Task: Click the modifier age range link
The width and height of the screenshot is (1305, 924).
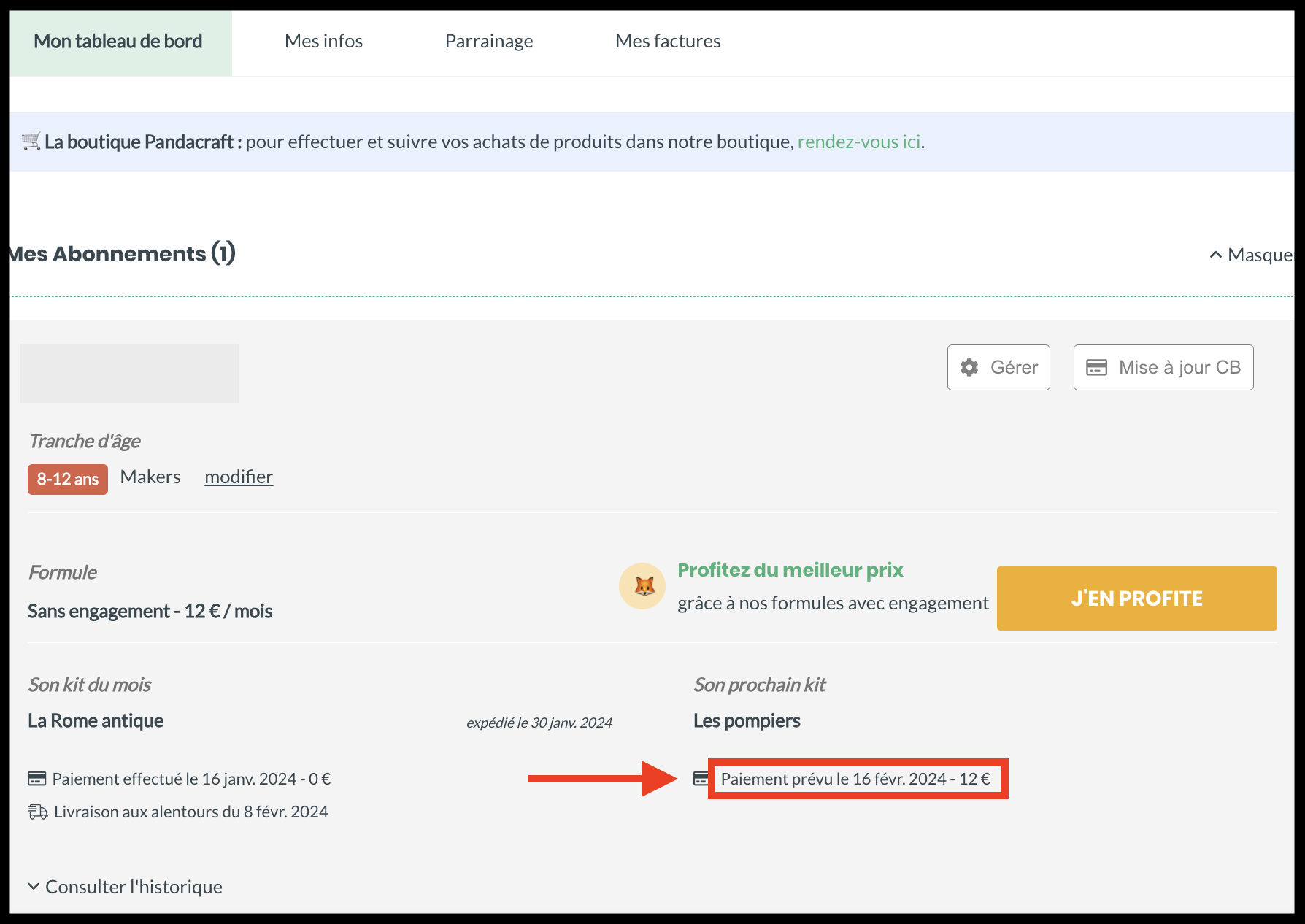Action: click(x=239, y=477)
